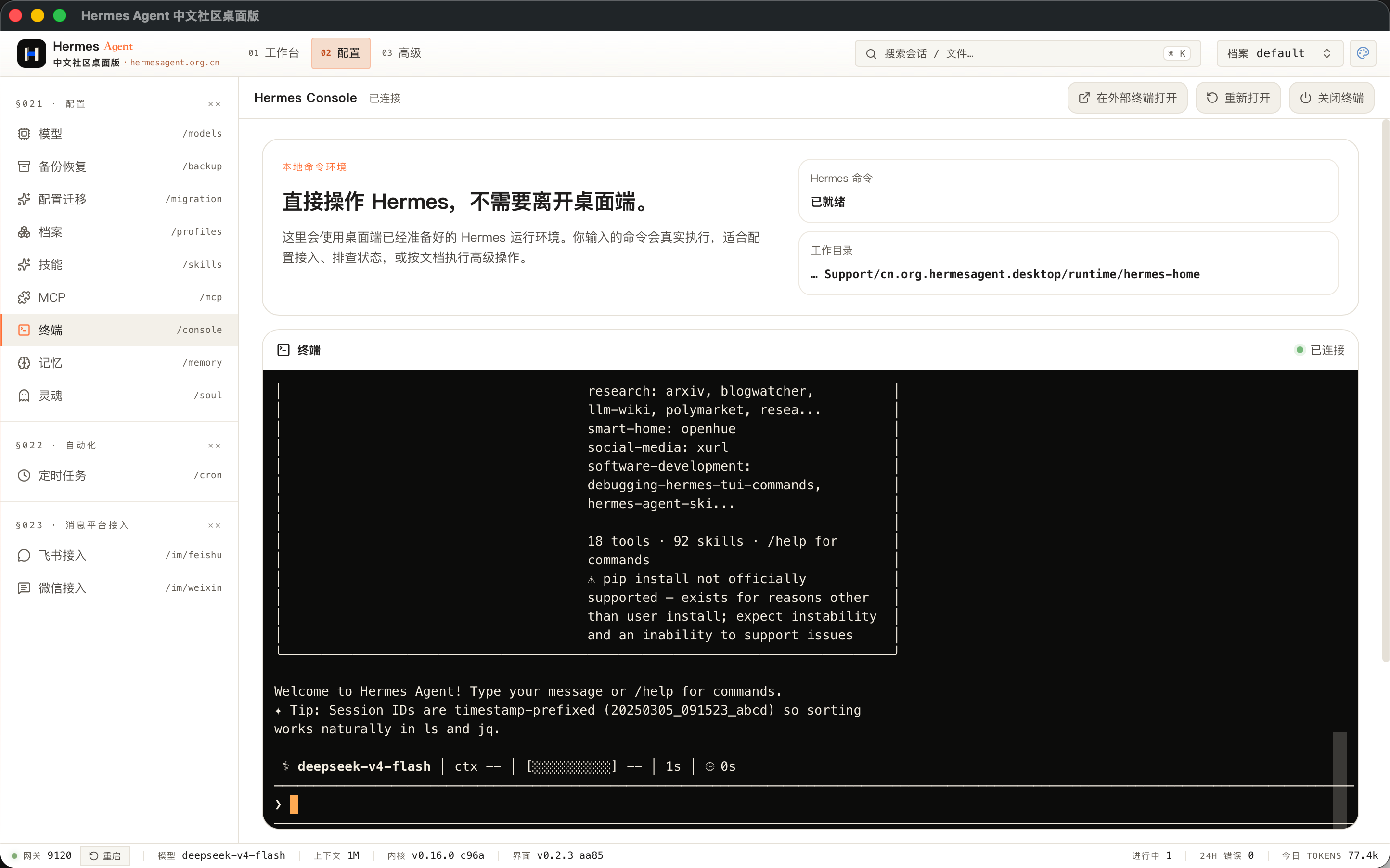1390x868 pixels.
Task: Switch to the 01 工作台 tab
Action: tap(274, 53)
